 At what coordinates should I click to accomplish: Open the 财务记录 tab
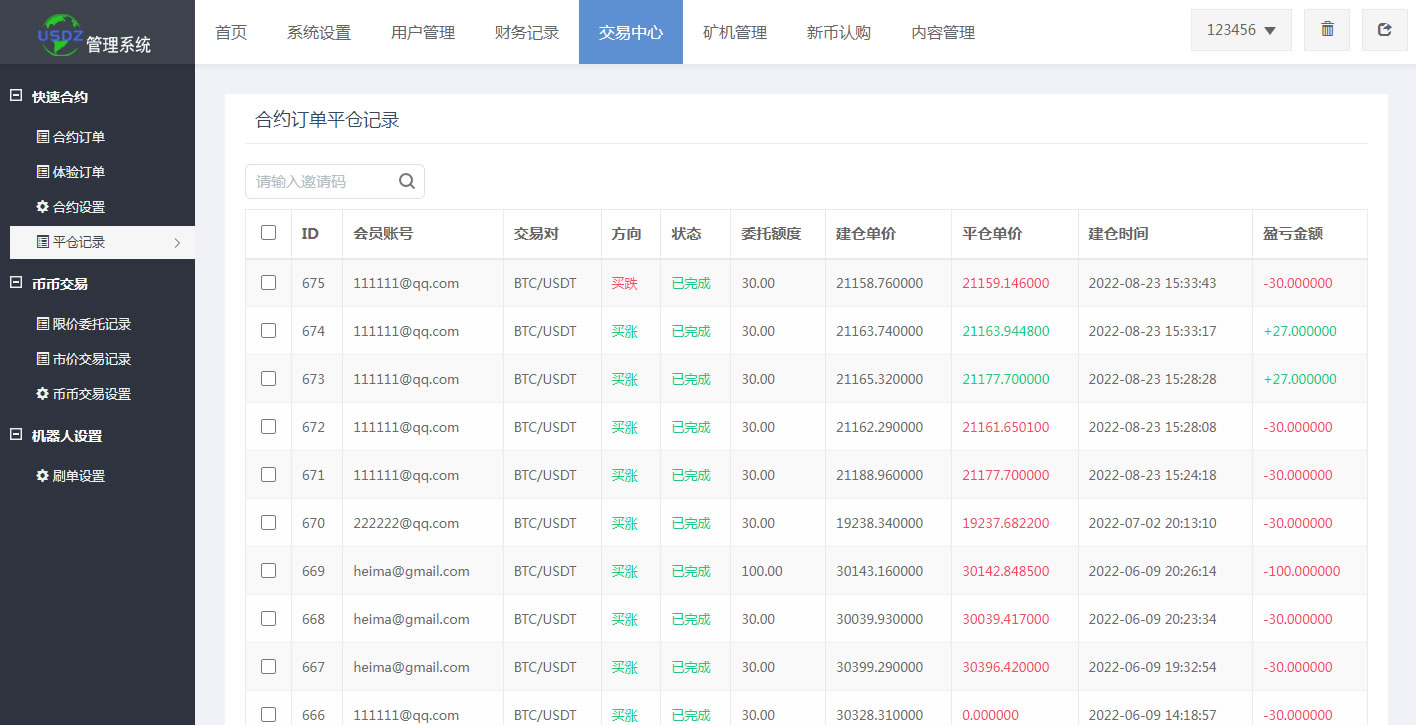(x=527, y=32)
